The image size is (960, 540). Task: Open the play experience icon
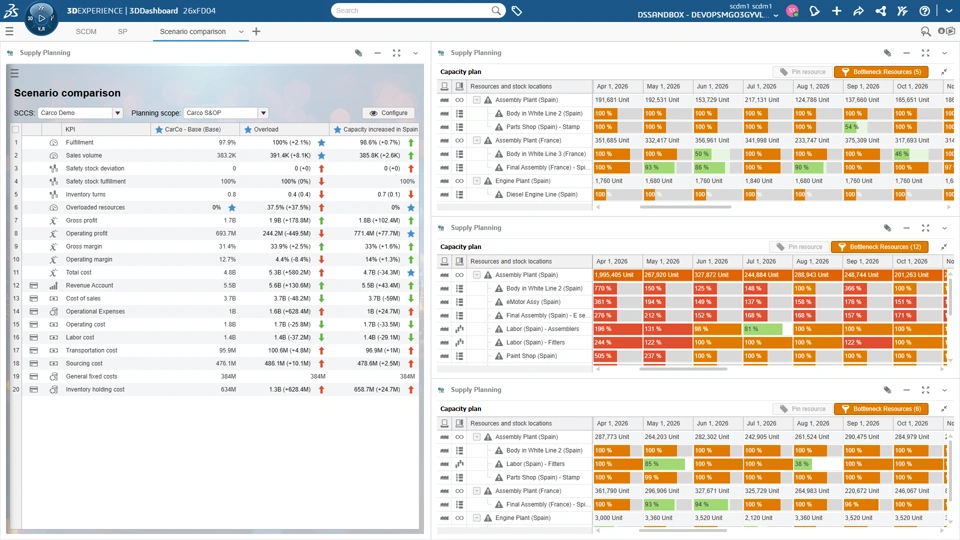point(947,31)
